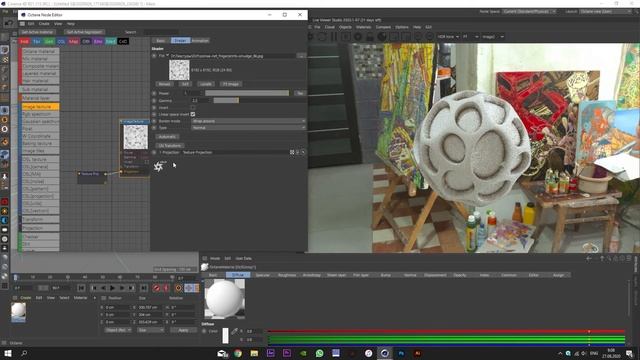Click Get Active Tag/Object button
Viewport: 640px width, 360px height.
84,32
